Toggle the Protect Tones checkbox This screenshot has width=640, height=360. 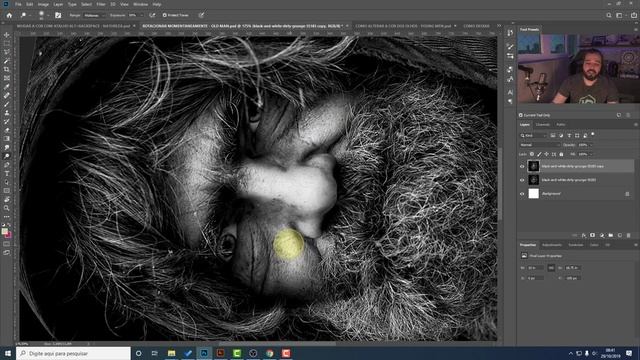coord(164,15)
